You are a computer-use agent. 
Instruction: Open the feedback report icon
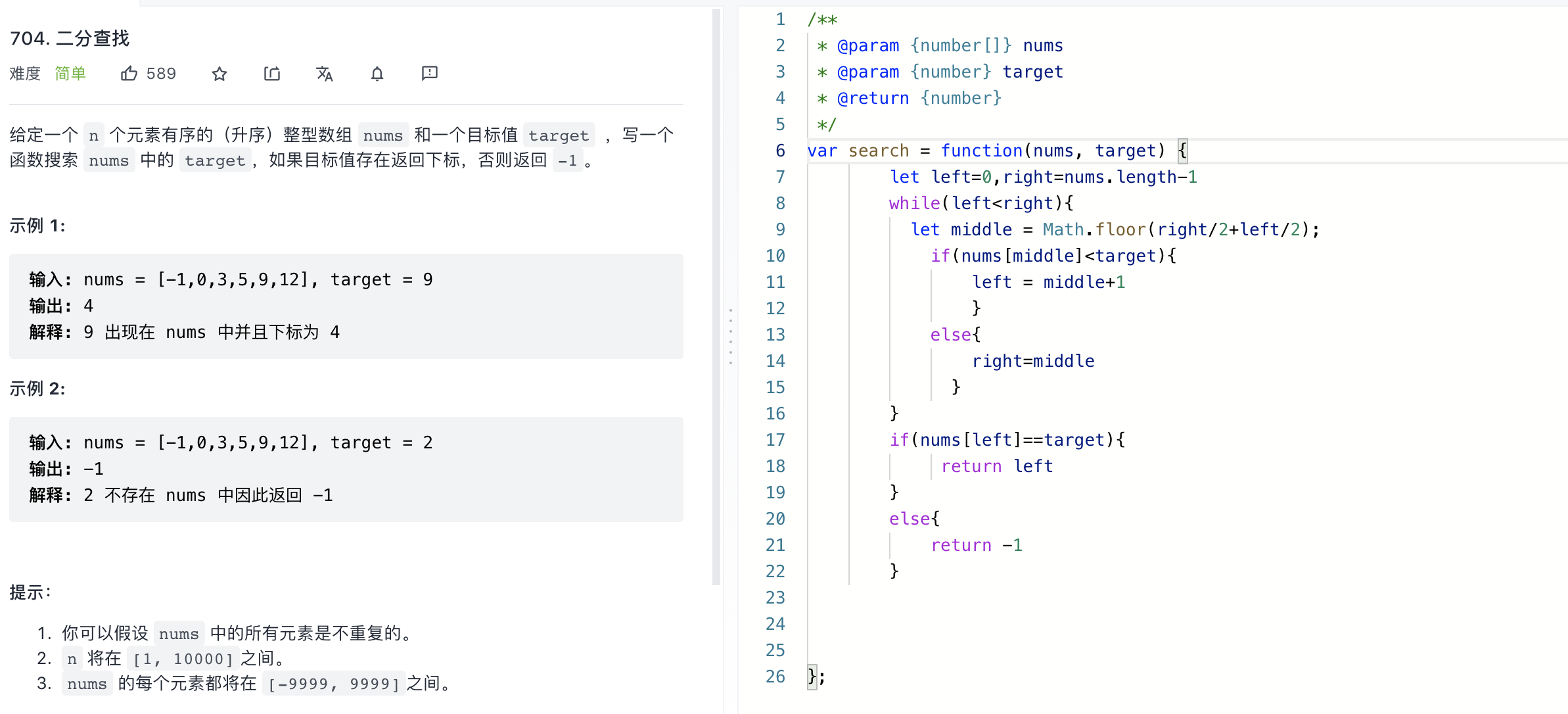tap(430, 73)
